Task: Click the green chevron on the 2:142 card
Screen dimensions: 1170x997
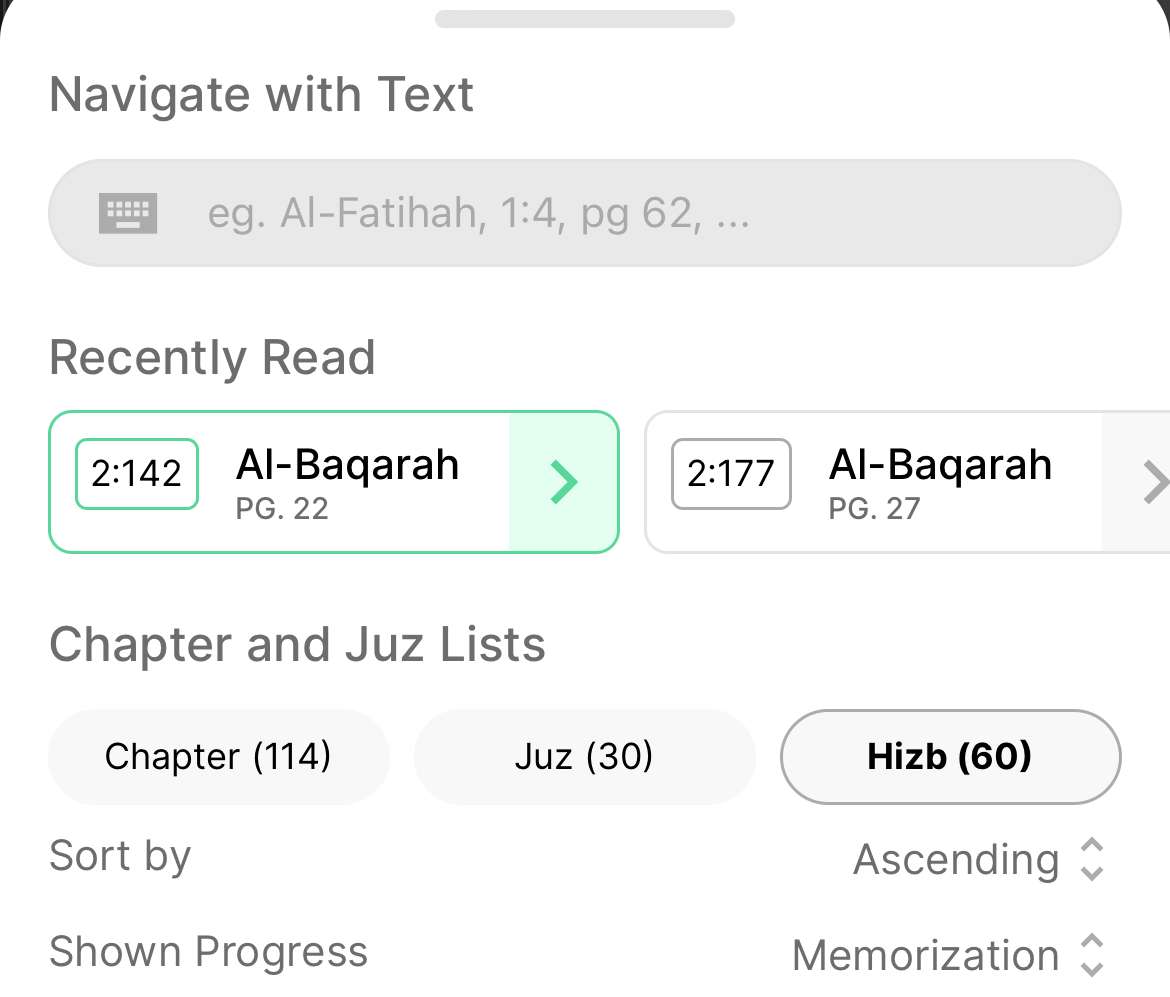Action: (564, 482)
